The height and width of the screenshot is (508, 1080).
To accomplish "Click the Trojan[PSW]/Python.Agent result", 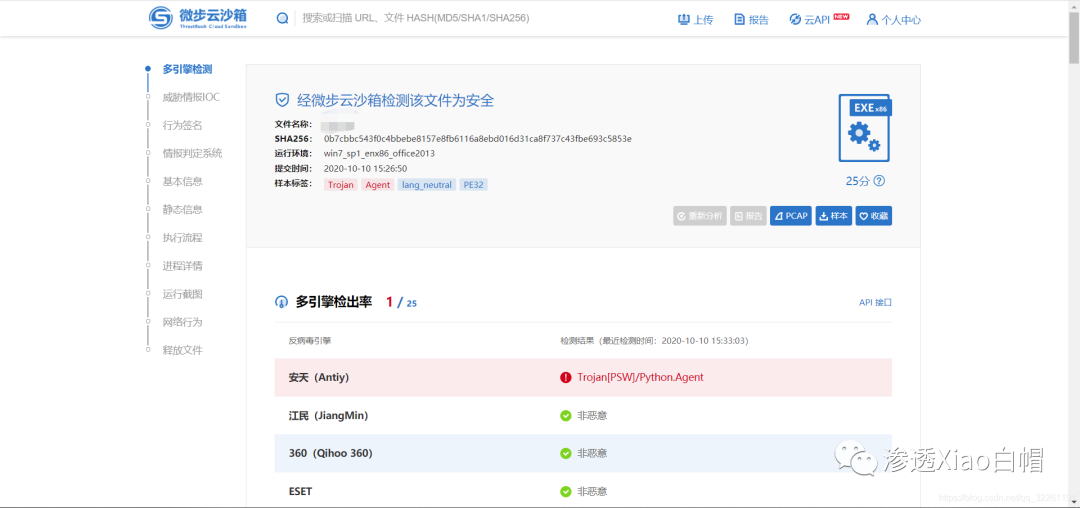I will [641, 377].
